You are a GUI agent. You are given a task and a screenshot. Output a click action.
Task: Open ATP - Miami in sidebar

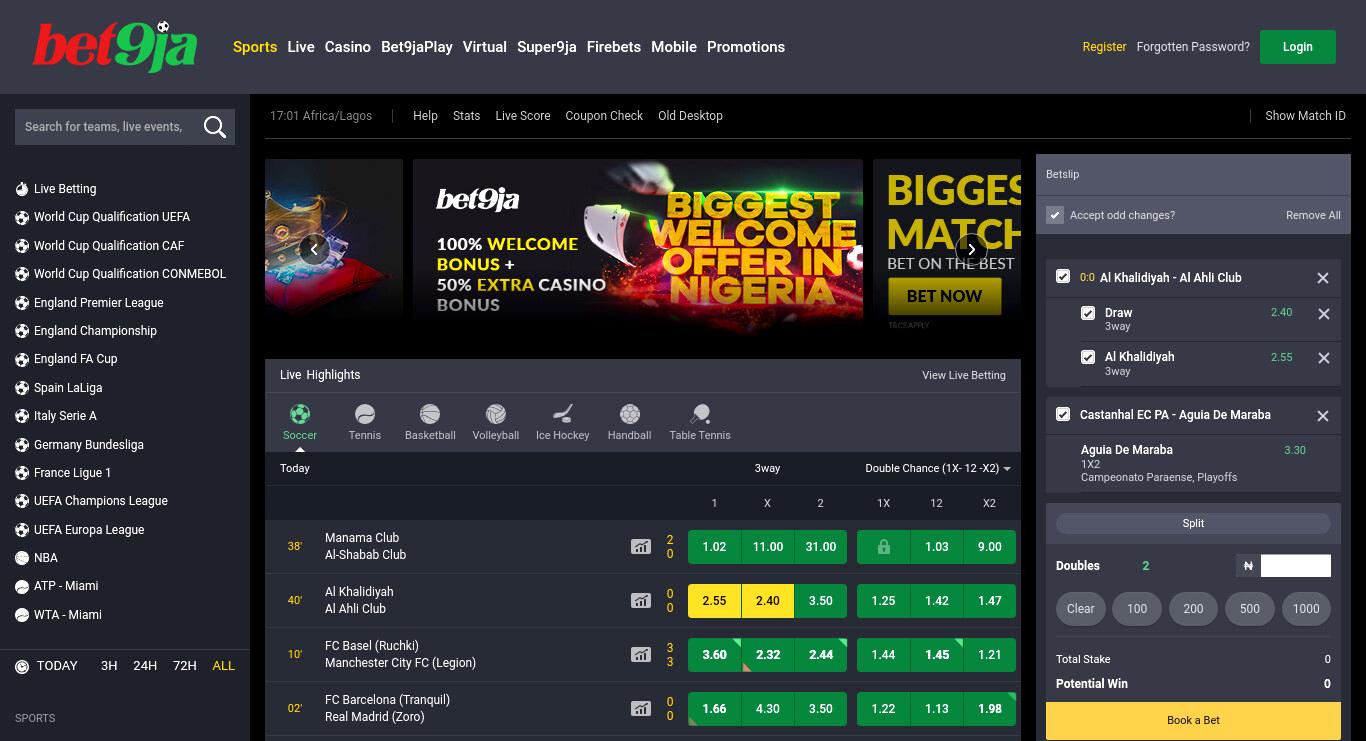(66, 586)
